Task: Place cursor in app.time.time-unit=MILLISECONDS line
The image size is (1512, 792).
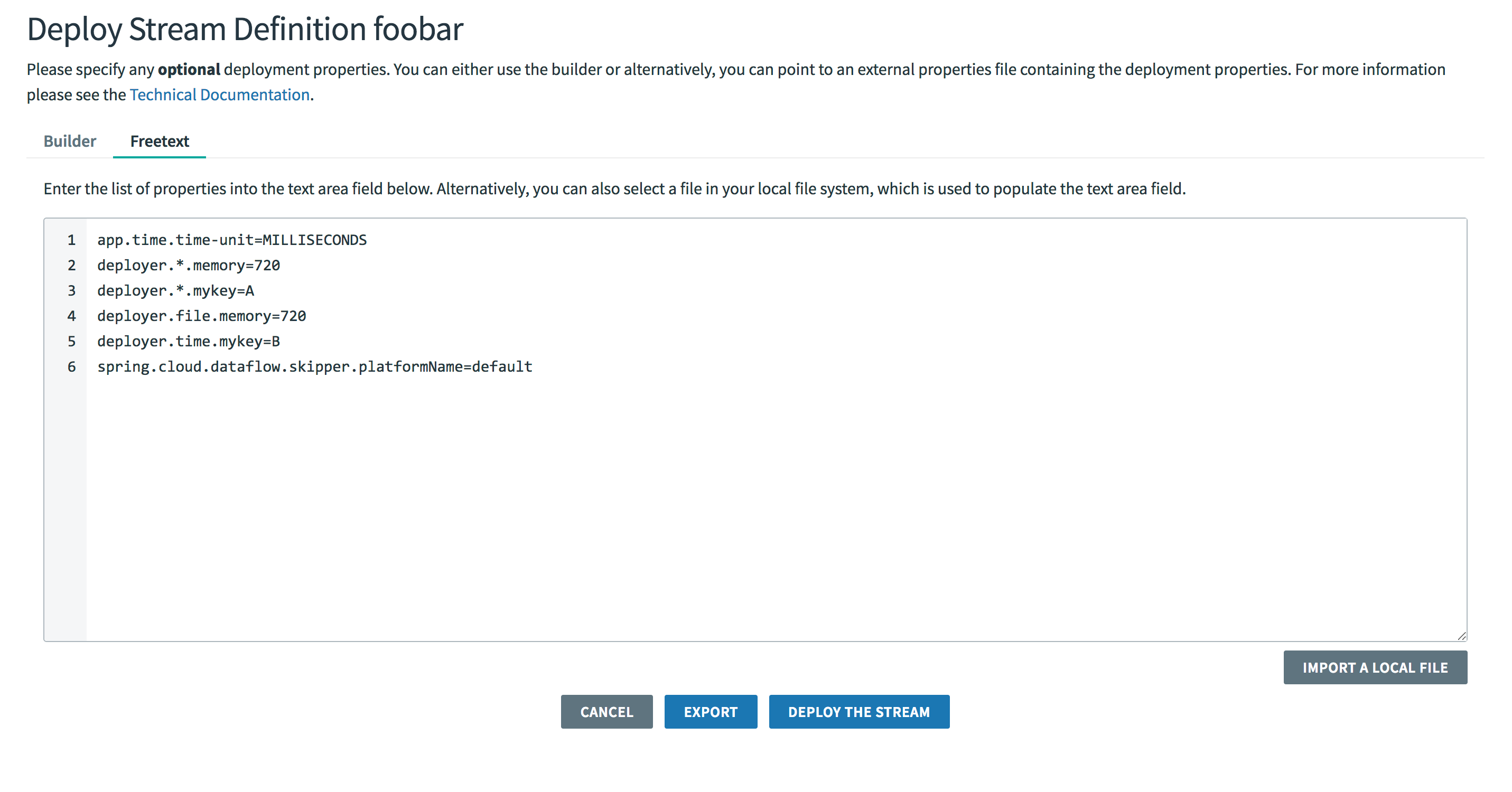Action: click(232, 240)
